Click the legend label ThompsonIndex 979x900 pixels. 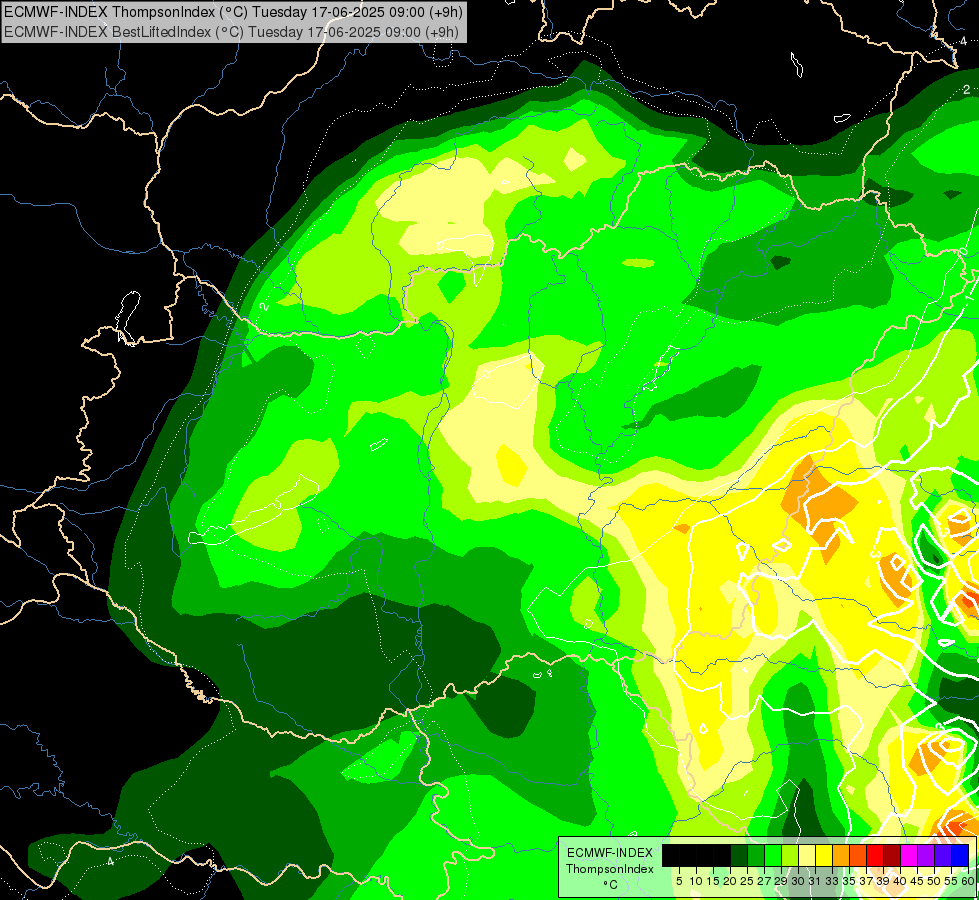(610, 869)
